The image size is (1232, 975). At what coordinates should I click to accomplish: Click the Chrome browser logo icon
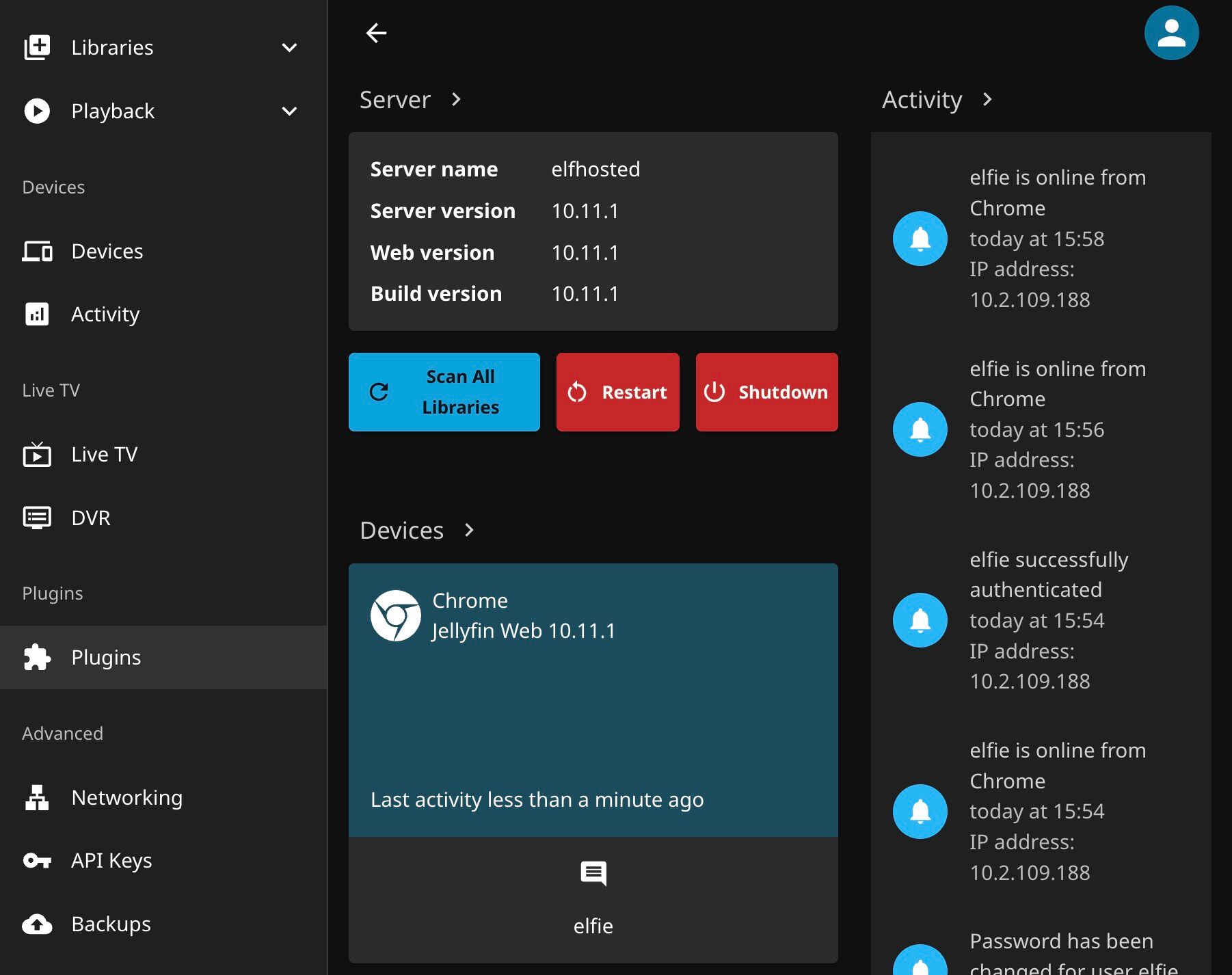point(395,615)
